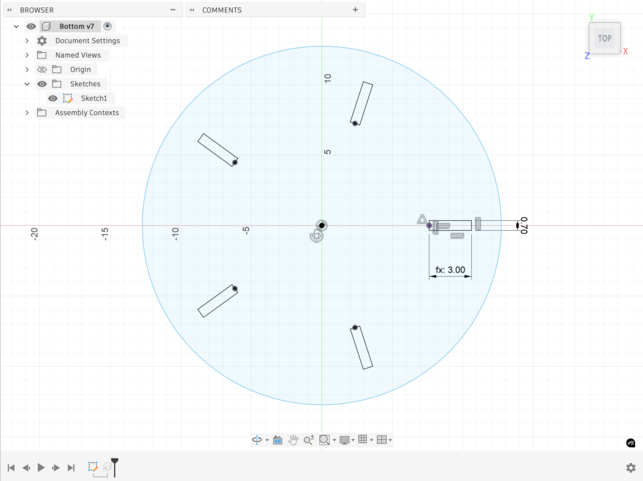Hide the Sketches folder
The width and height of the screenshot is (643, 481).
point(42,84)
